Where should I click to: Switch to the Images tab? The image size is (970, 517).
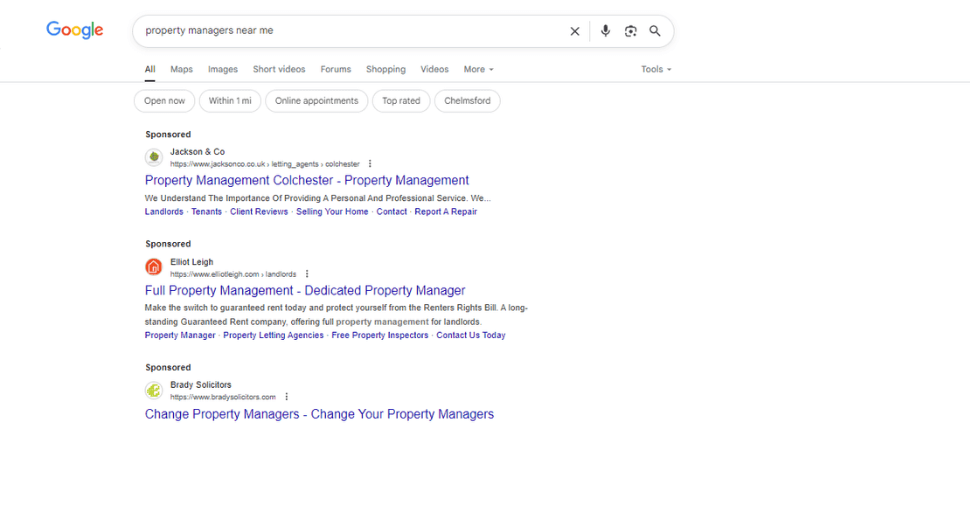[223, 69]
